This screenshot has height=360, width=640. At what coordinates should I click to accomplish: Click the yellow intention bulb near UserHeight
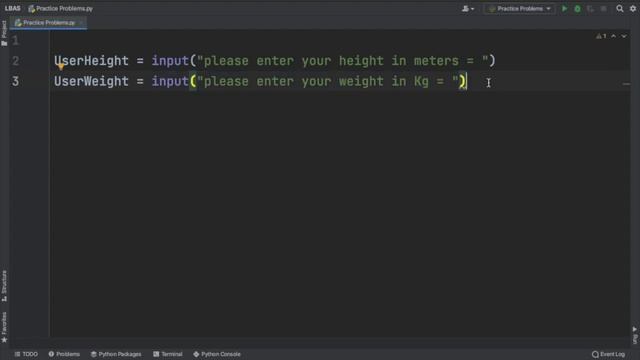tap(60, 67)
